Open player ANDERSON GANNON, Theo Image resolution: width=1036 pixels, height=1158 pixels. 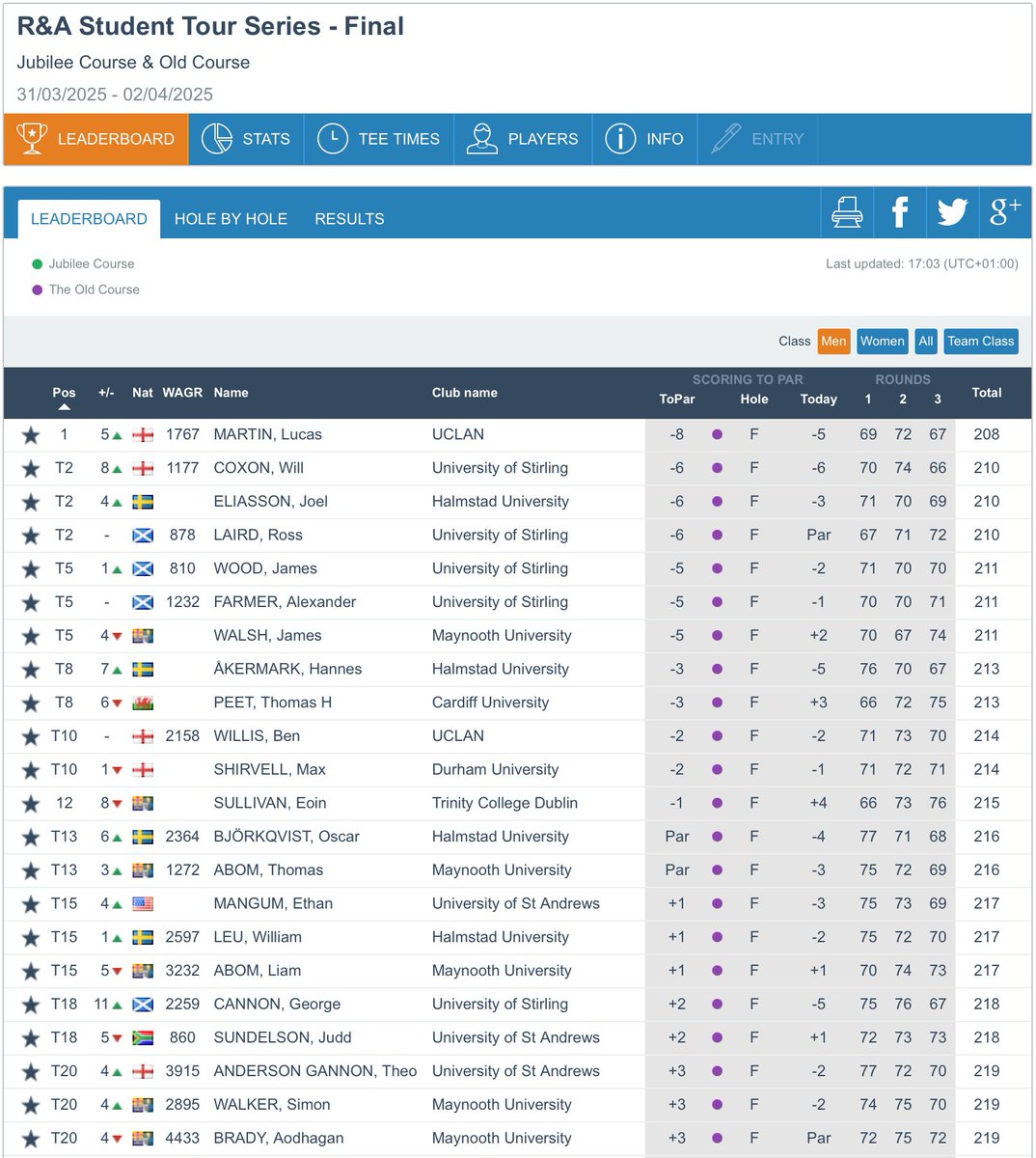pos(315,1071)
